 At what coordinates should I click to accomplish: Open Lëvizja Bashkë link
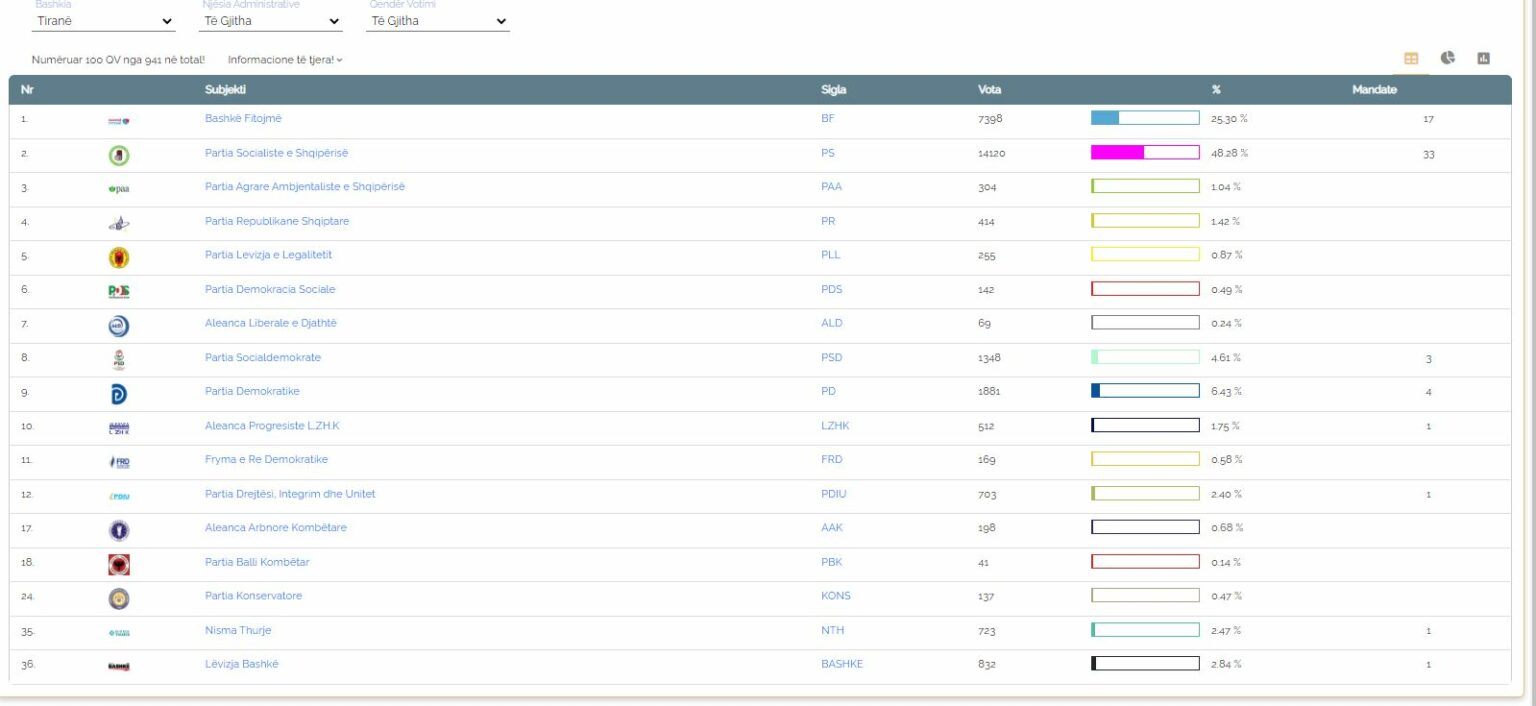pos(241,664)
